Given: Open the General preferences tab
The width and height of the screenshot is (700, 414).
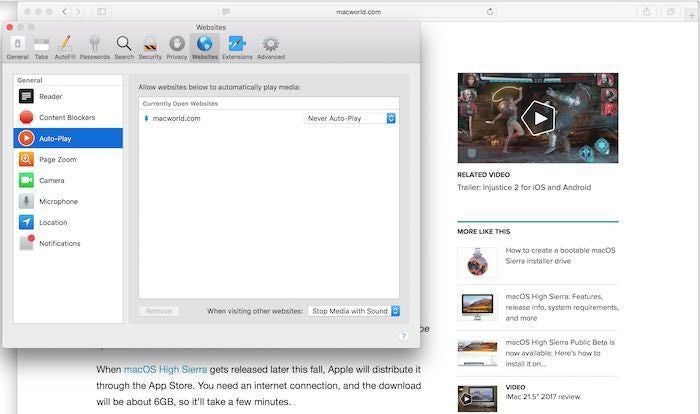Looking at the screenshot, I should [17, 48].
